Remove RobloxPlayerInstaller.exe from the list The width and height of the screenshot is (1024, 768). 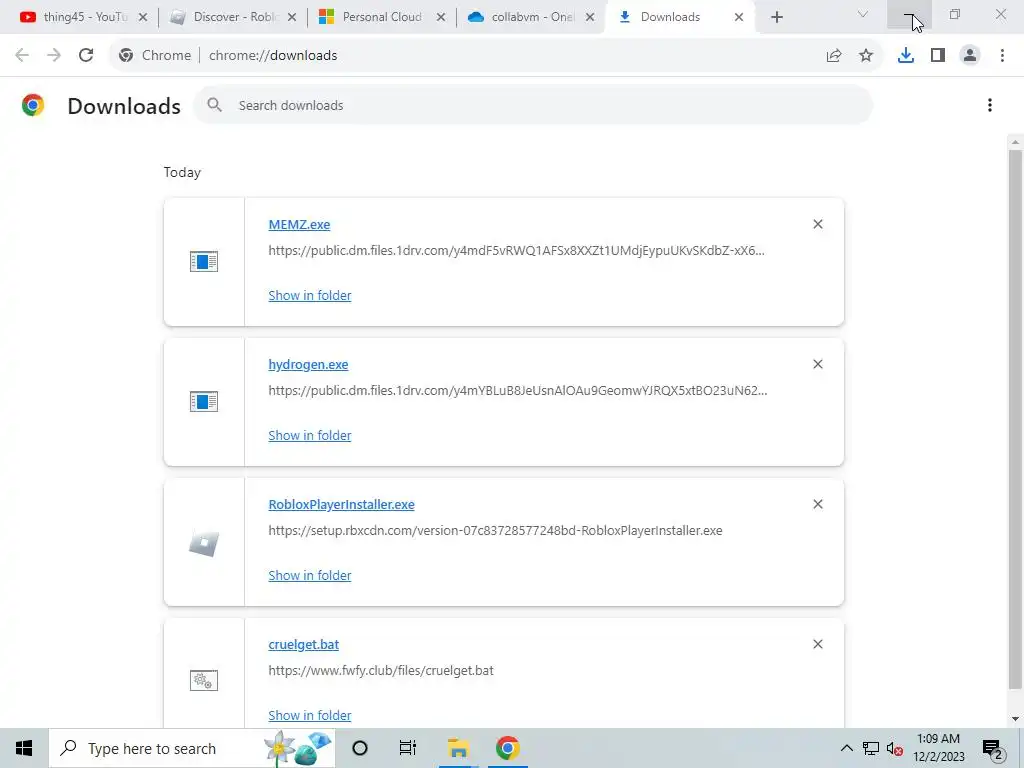click(x=818, y=504)
